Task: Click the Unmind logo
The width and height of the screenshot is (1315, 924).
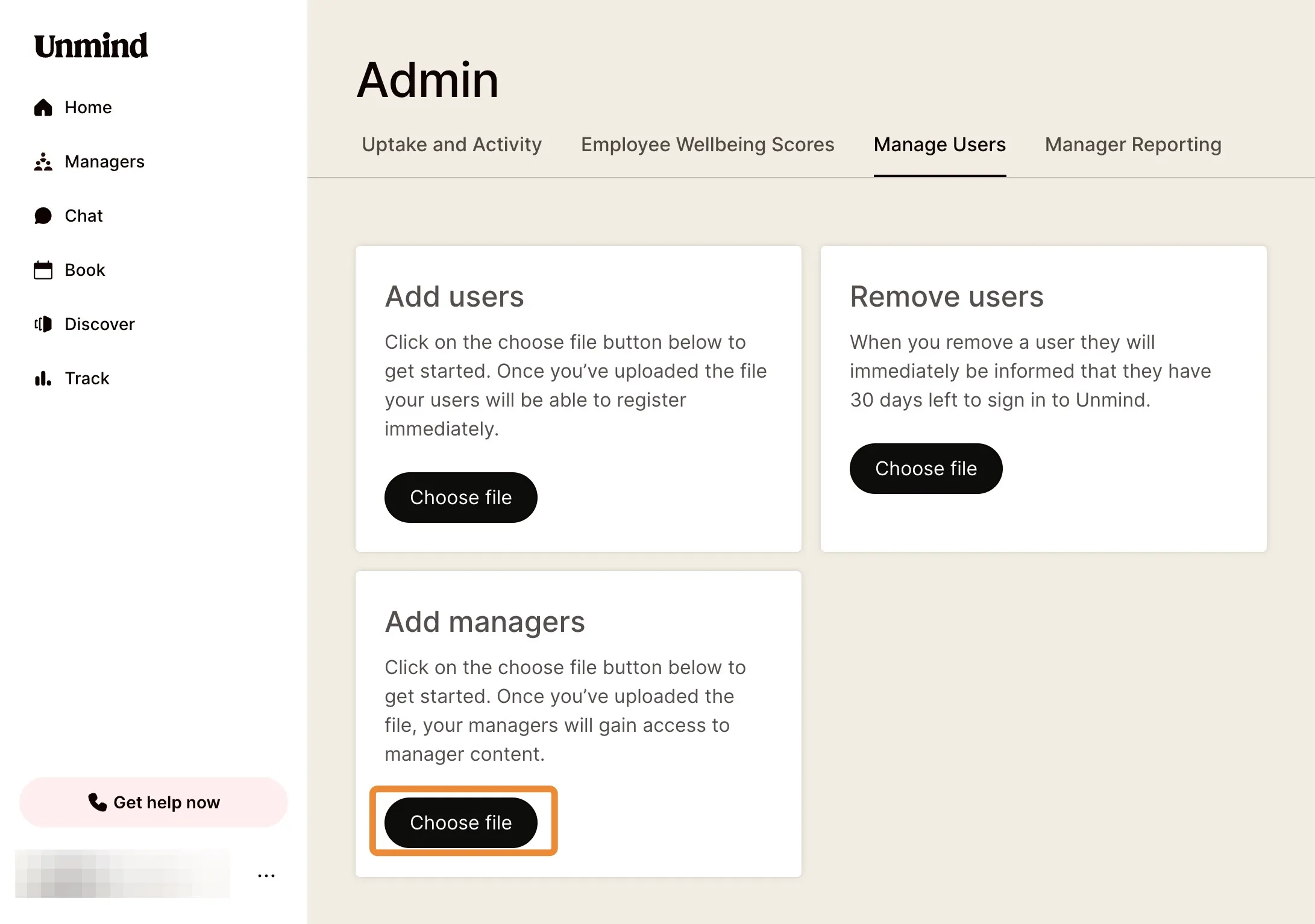Action: [x=91, y=46]
